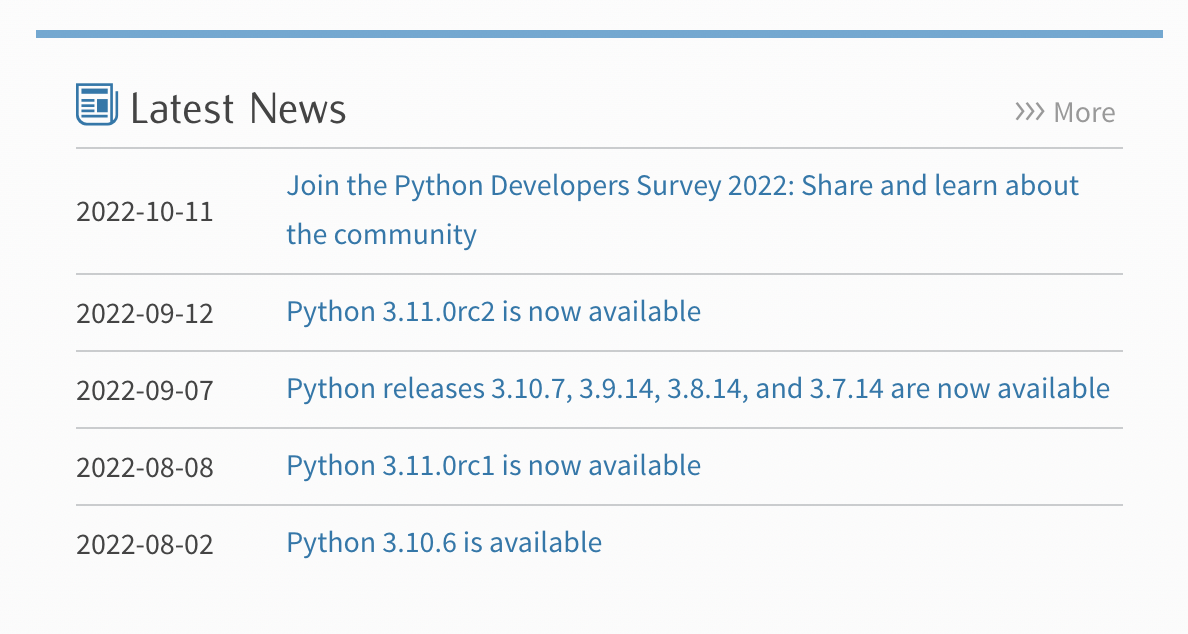Click the 2022-08-08 date label

click(x=145, y=467)
